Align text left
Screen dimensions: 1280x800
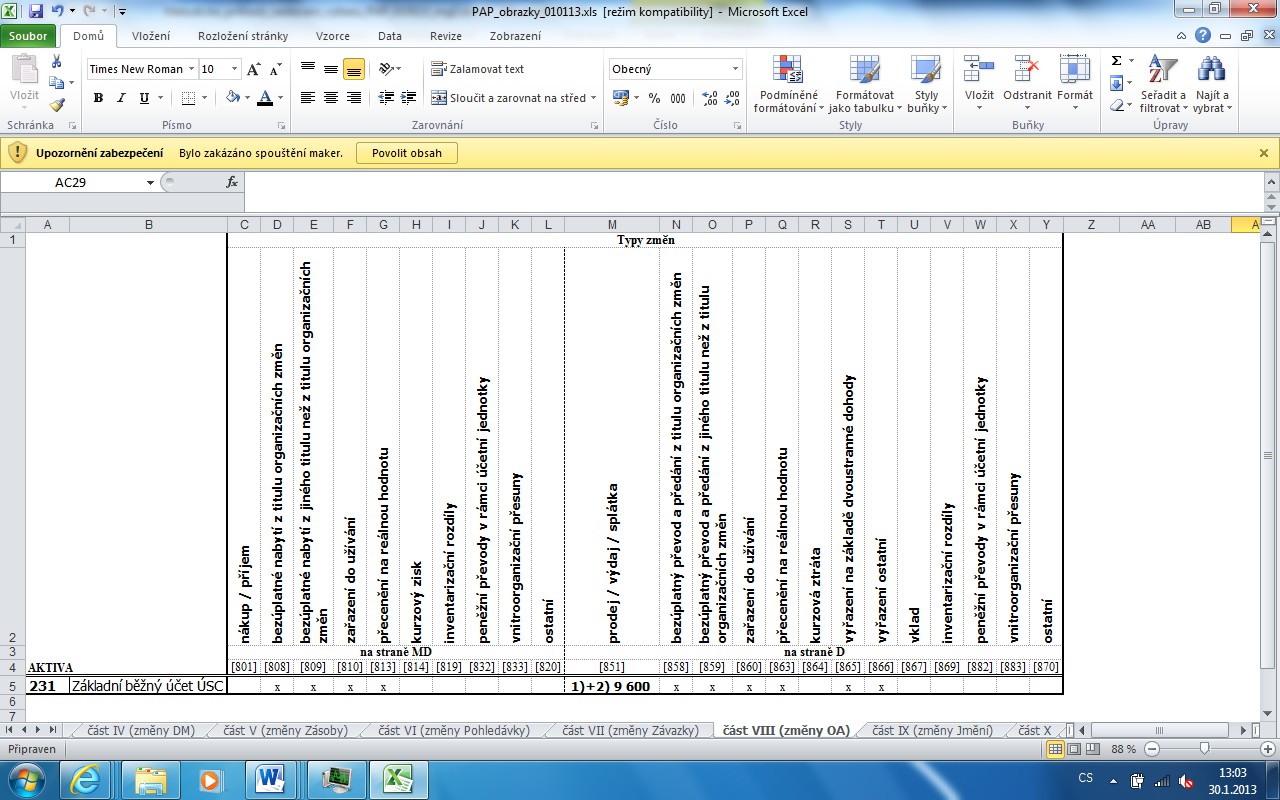[x=307, y=98]
